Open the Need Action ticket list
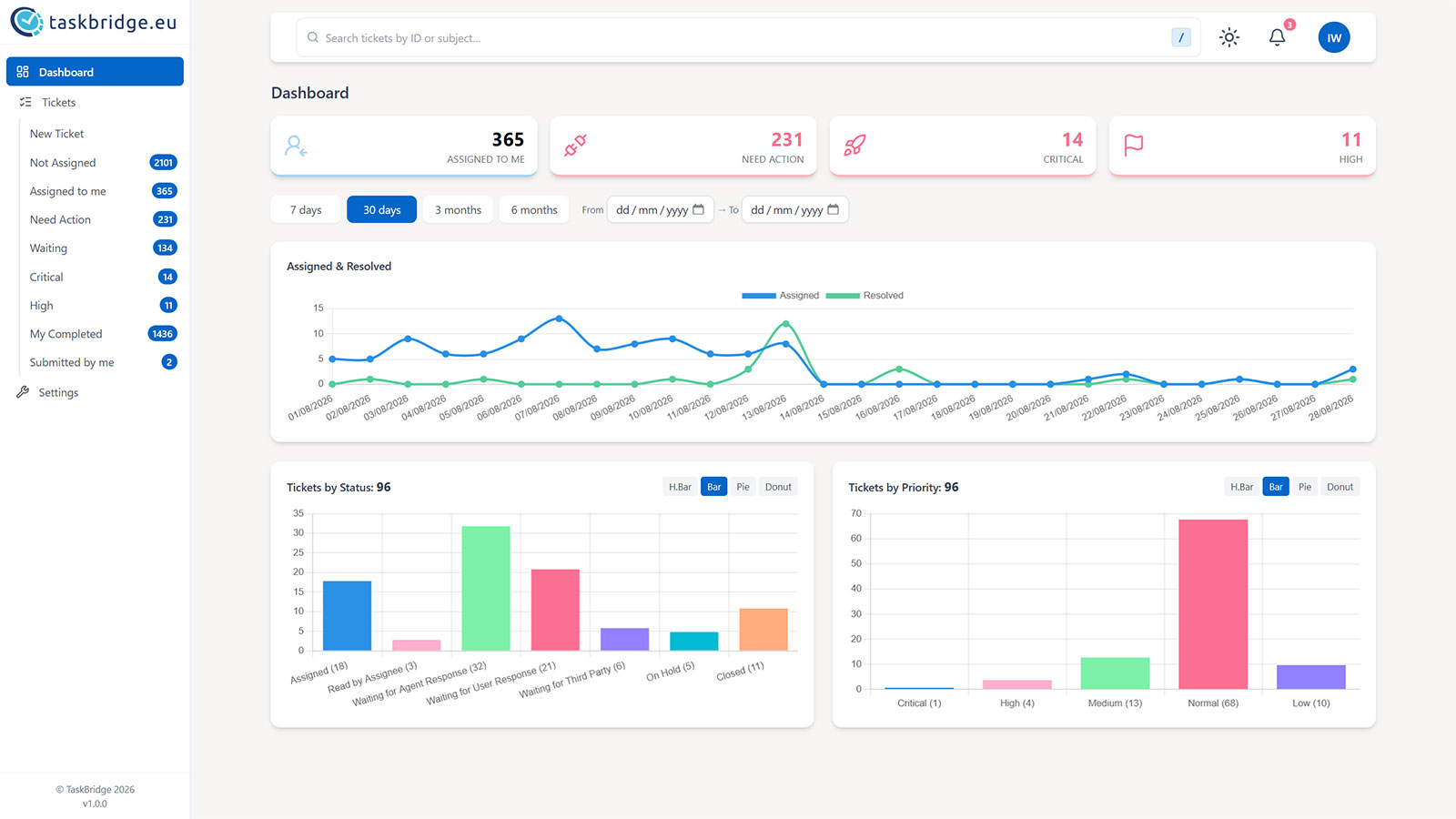 pyautogui.click(x=101, y=219)
